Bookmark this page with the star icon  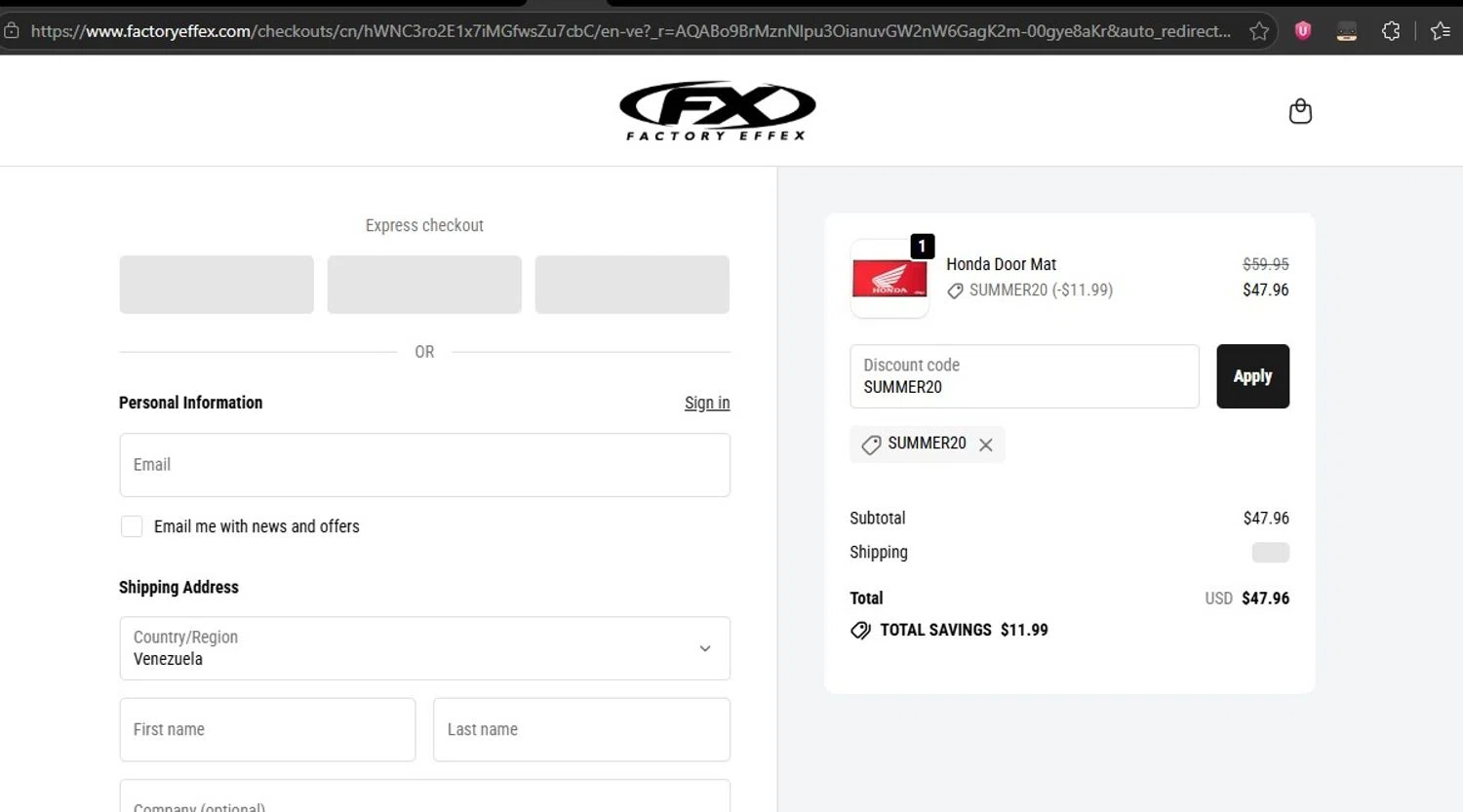click(1259, 31)
